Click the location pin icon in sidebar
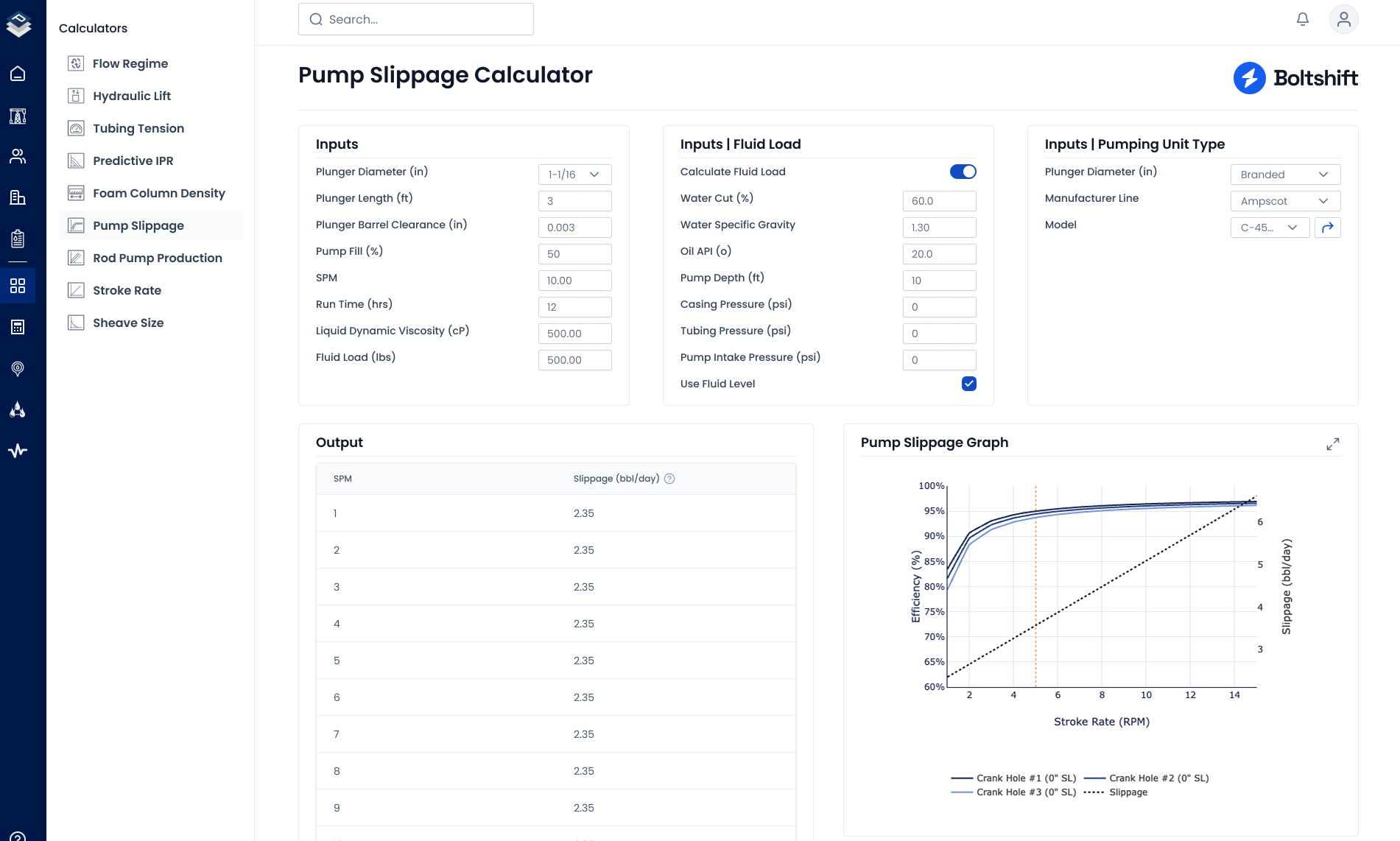Screen dimensions: 1400x841 tap(18, 369)
